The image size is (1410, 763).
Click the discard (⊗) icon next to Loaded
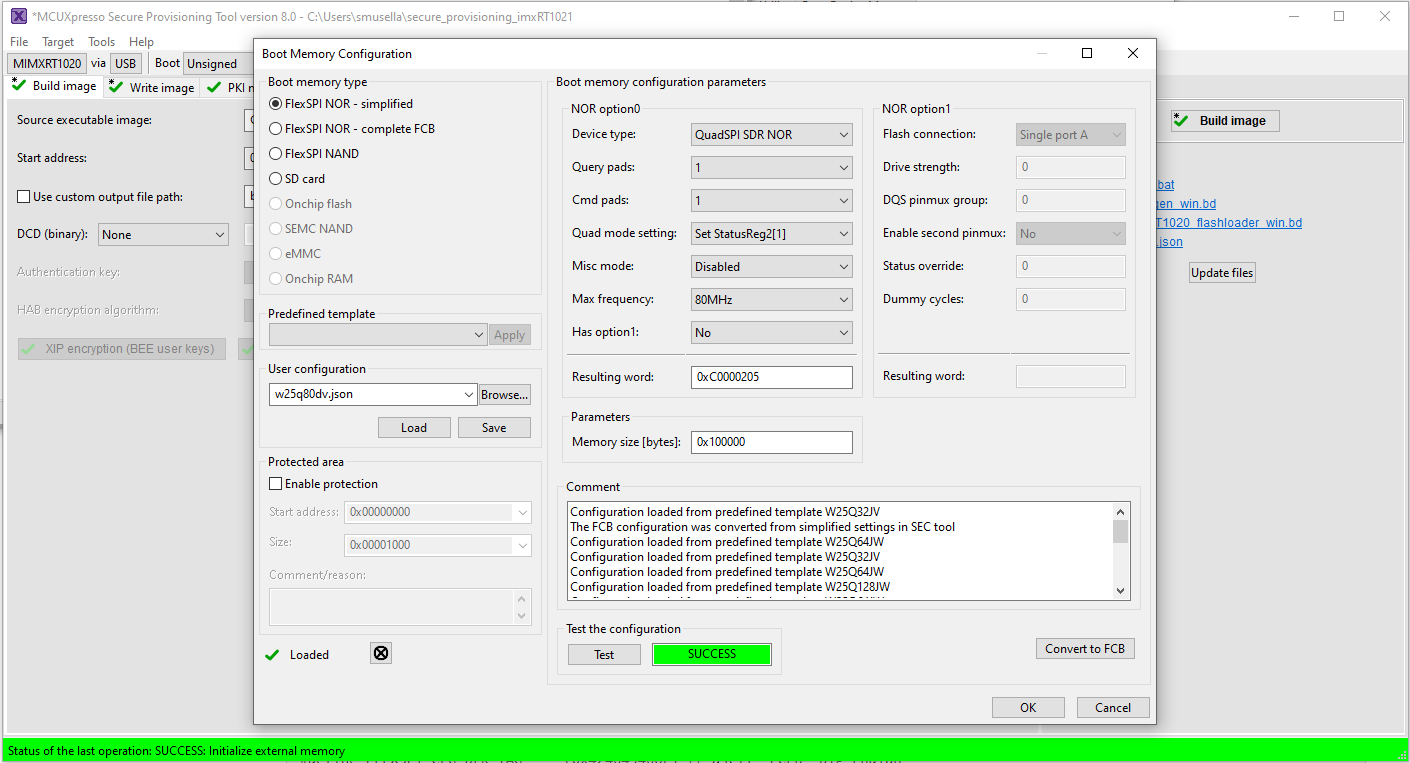[x=380, y=654]
